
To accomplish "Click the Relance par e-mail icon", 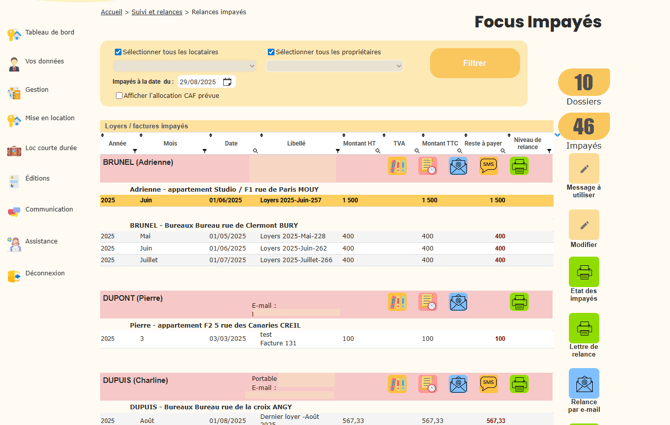I will coord(584,383).
